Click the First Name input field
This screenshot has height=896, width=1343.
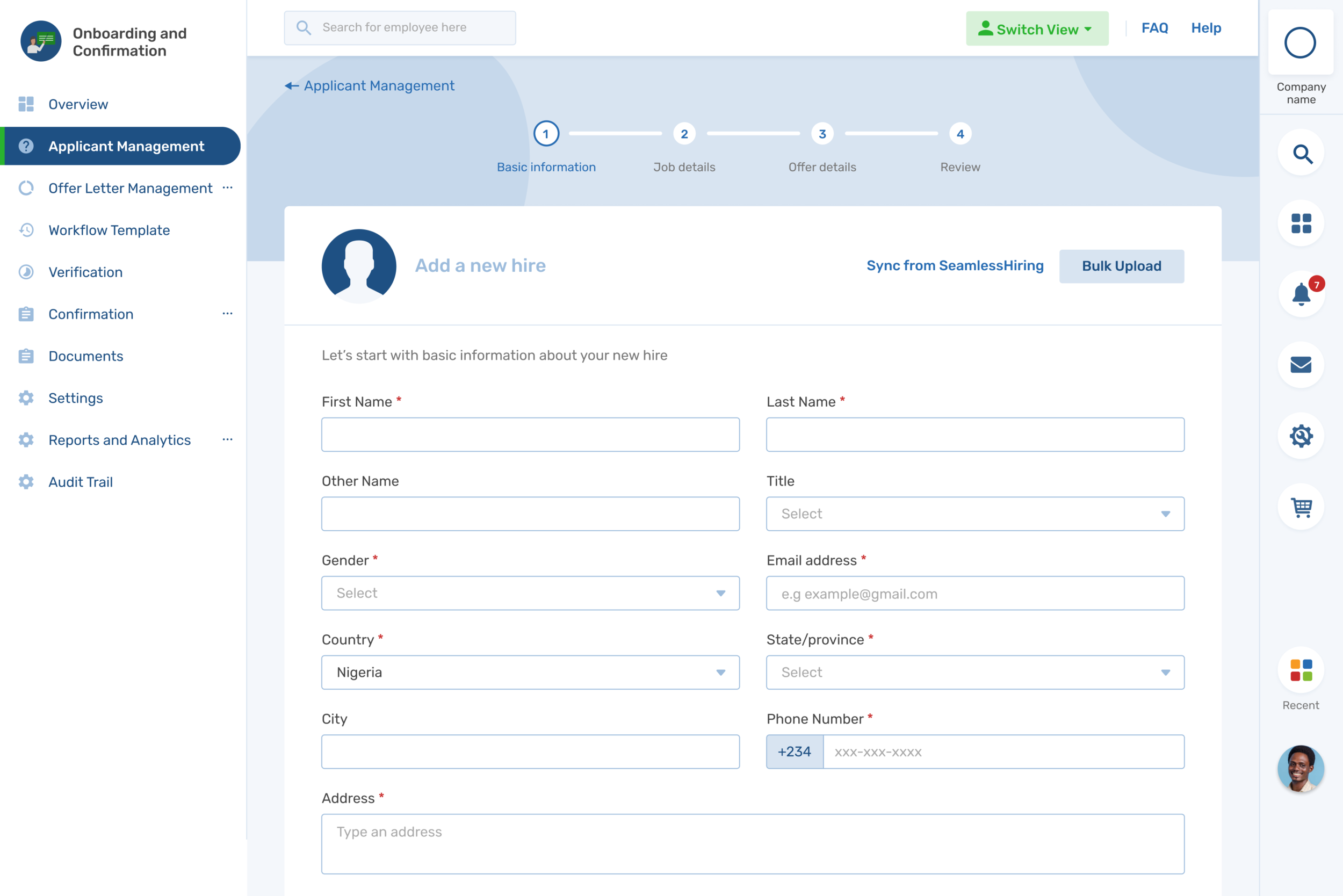(530, 435)
